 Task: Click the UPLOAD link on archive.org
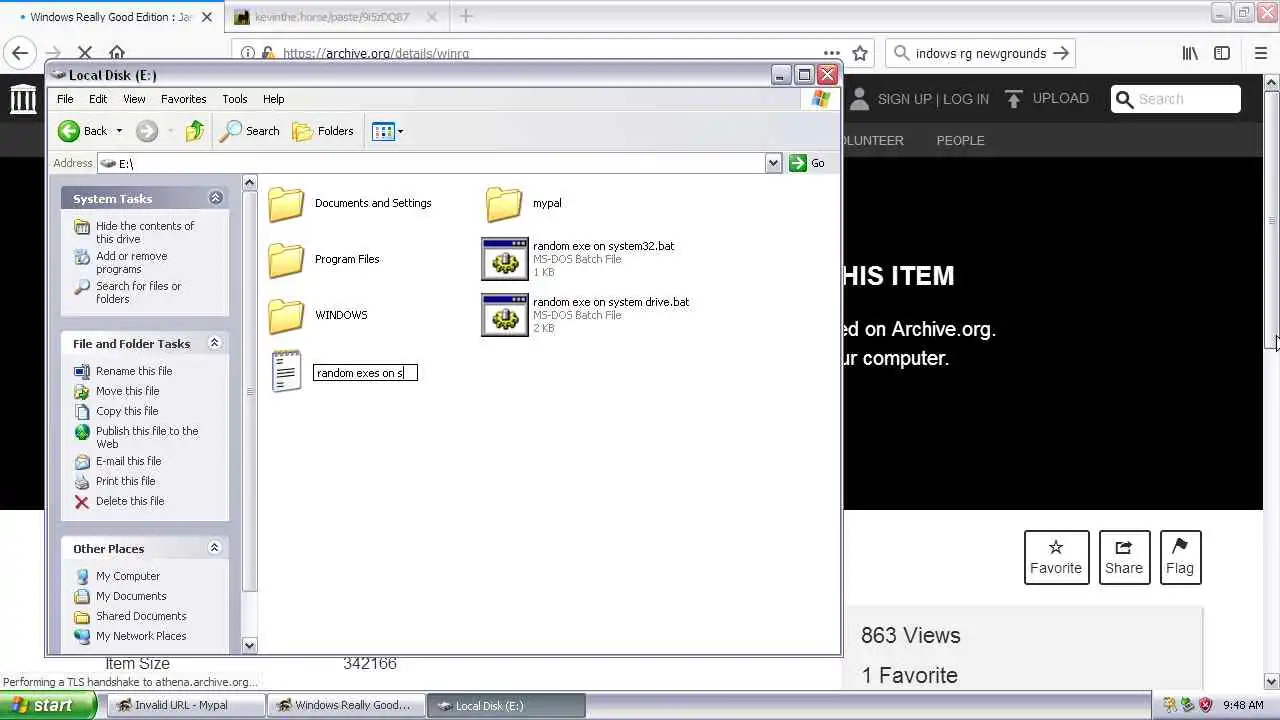1046,98
